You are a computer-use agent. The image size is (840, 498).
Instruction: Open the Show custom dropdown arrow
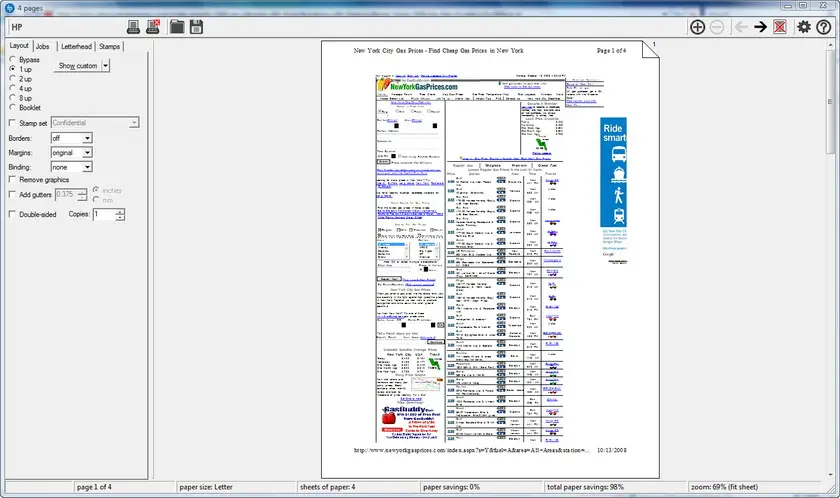[106, 66]
